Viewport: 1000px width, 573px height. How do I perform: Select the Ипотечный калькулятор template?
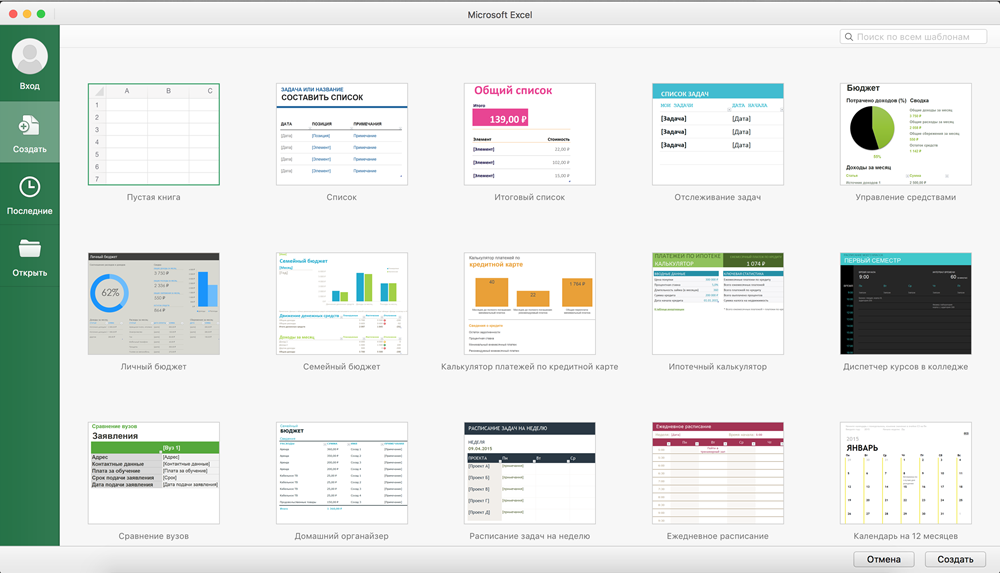pos(717,303)
